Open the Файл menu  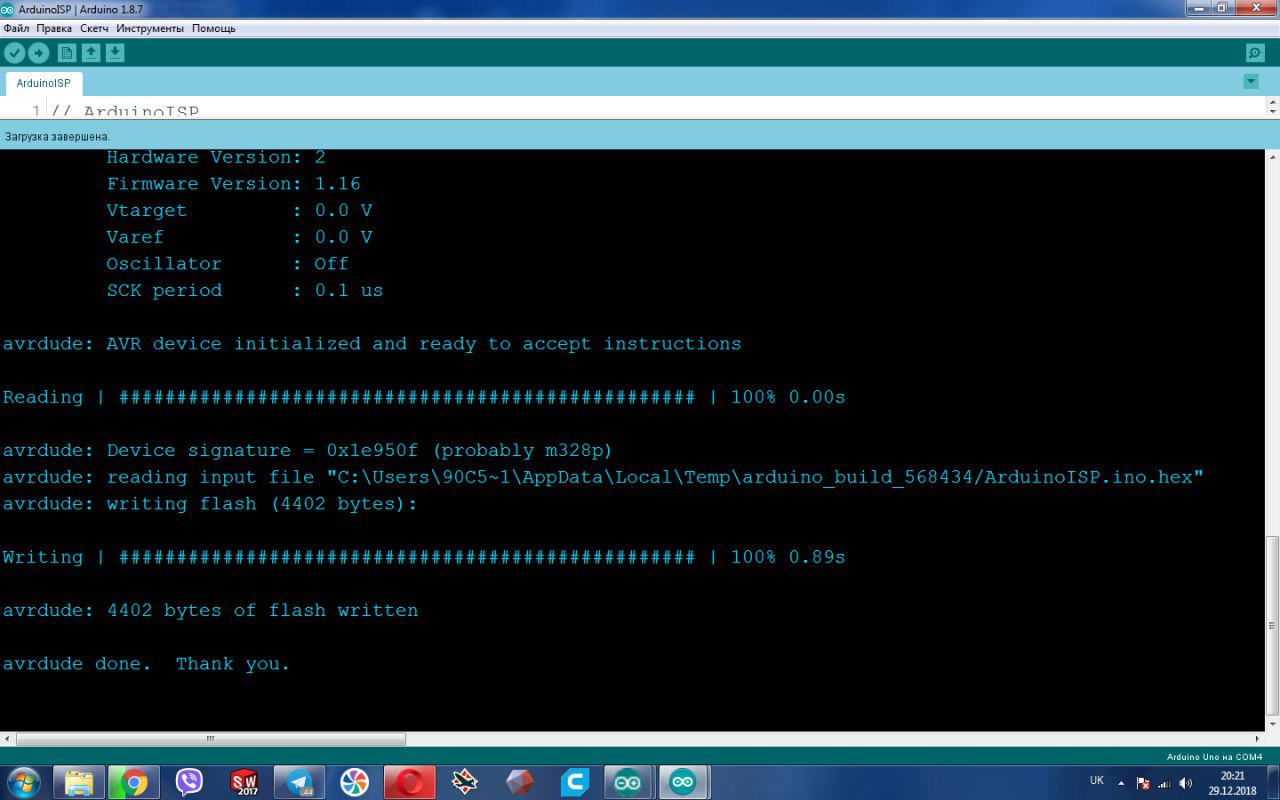tap(16, 28)
